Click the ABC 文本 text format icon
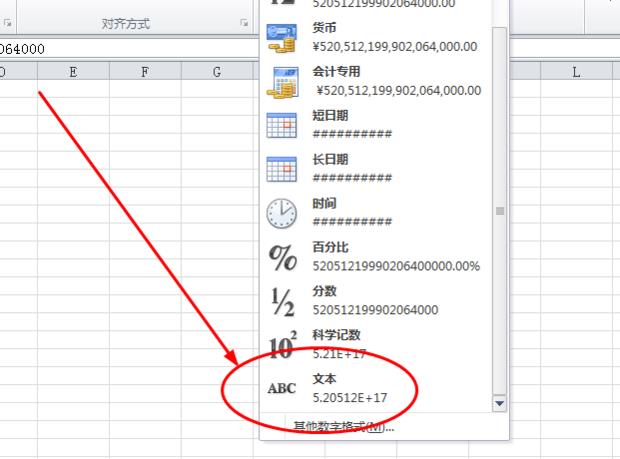 [282, 388]
